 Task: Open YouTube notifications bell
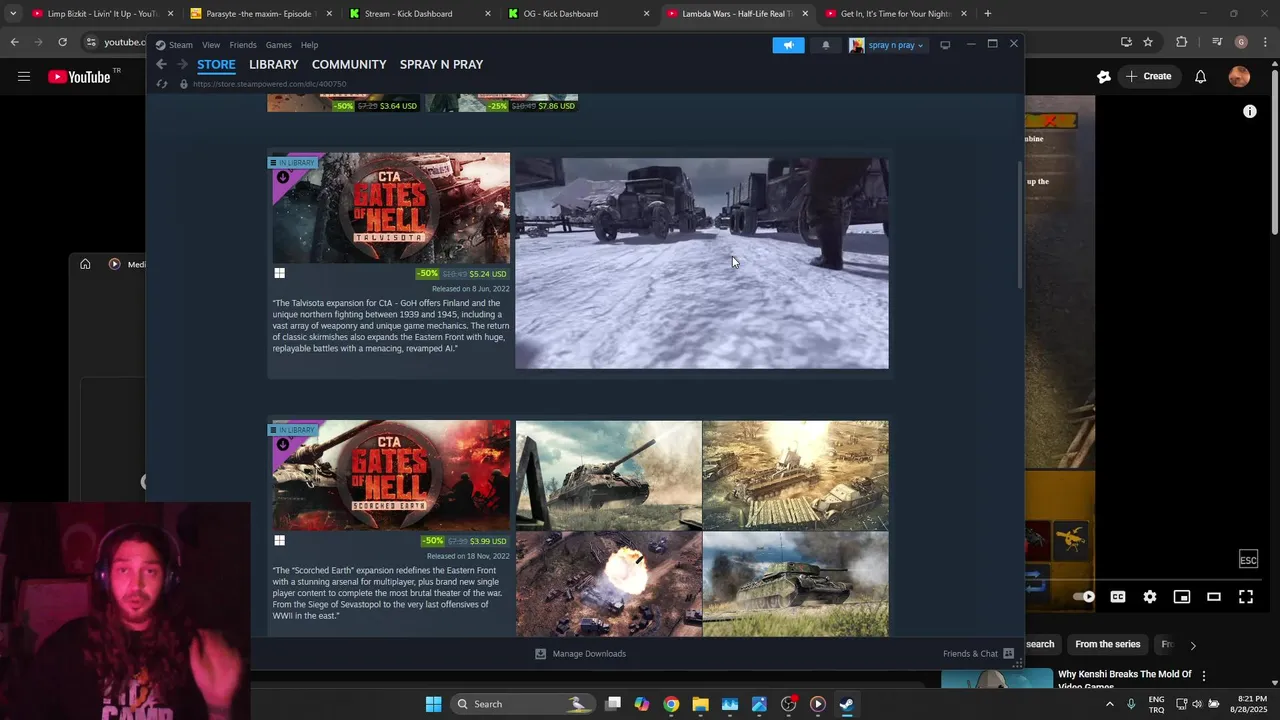pyautogui.click(x=1200, y=76)
